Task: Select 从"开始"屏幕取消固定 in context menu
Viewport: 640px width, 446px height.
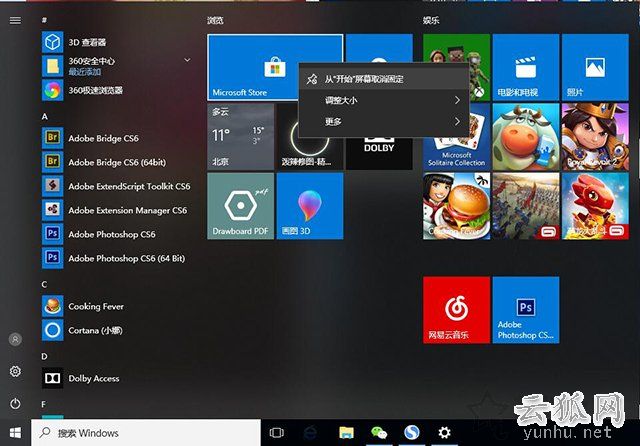Action: tap(384, 79)
